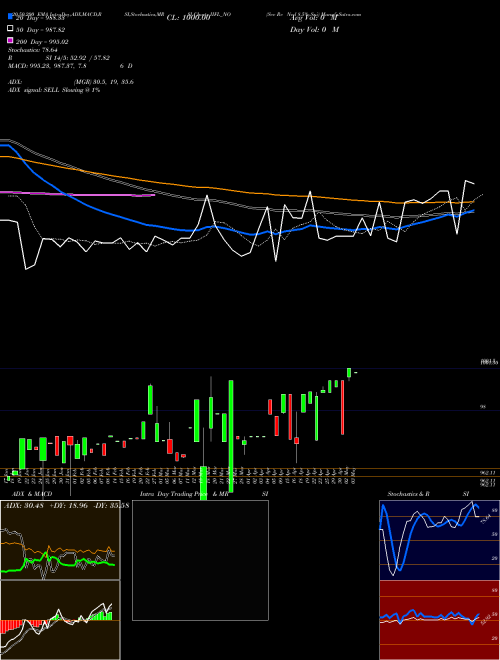Click the red RSI chart panel
Image resolution: width=500 pixels, height=660 pixels.
(x=439, y=620)
